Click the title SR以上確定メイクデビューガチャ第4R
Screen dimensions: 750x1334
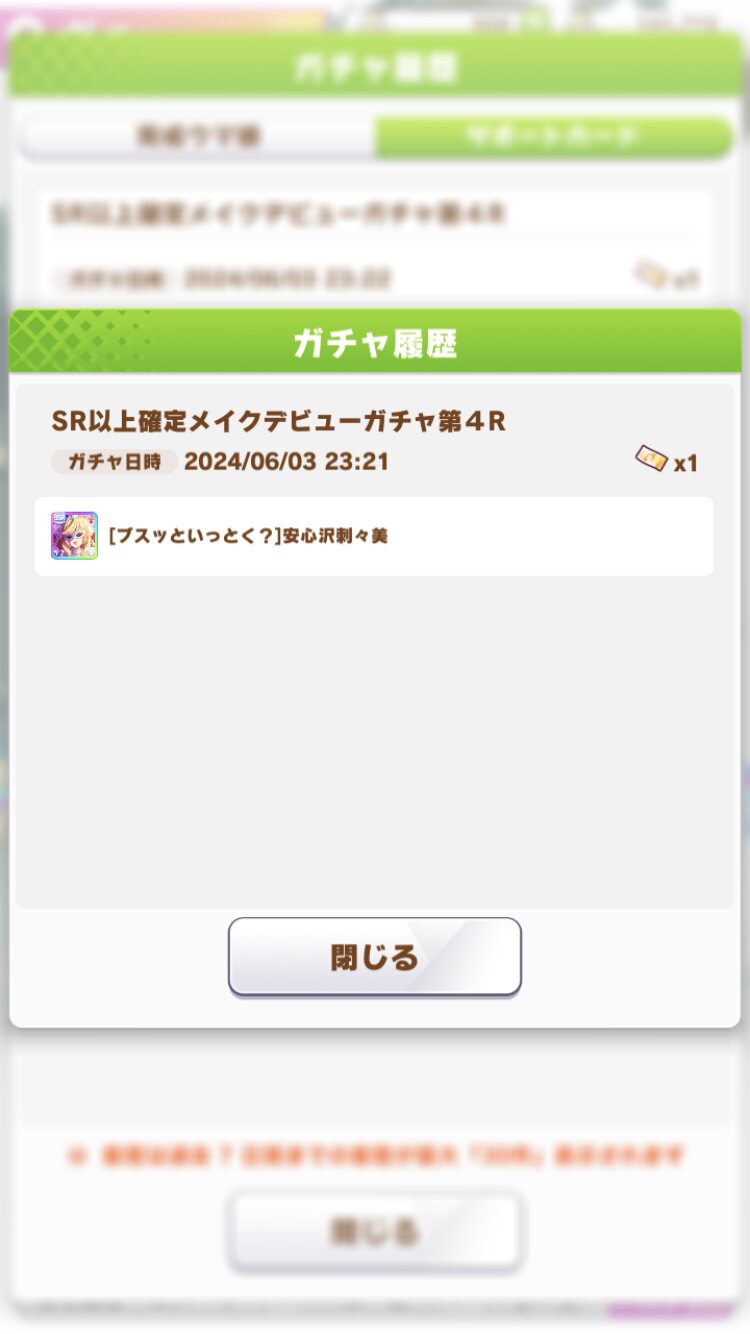coord(278,421)
